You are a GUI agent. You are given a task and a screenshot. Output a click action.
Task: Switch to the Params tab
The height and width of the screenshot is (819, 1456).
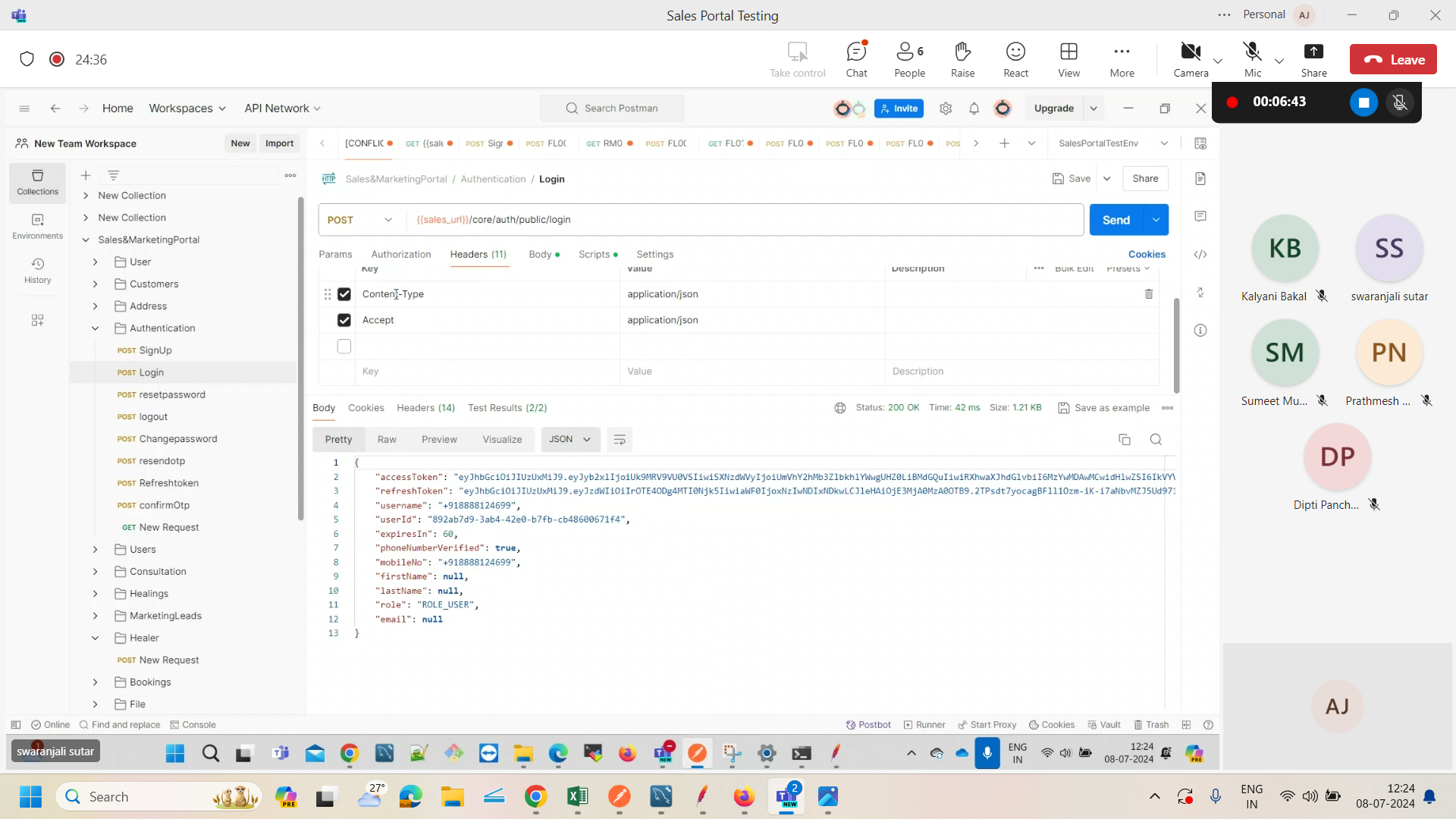pos(335,255)
